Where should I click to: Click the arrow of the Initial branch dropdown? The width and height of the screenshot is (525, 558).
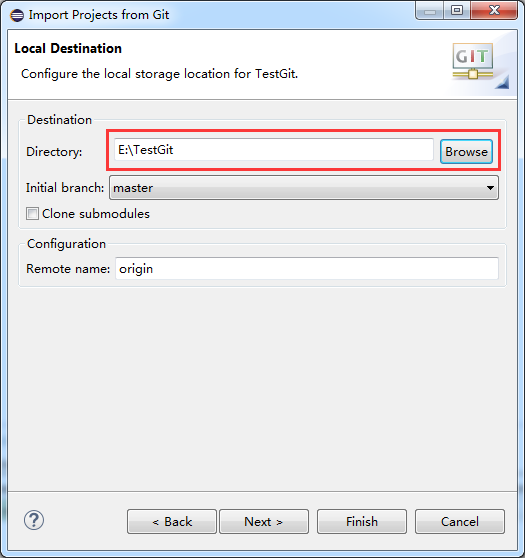coord(490,188)
